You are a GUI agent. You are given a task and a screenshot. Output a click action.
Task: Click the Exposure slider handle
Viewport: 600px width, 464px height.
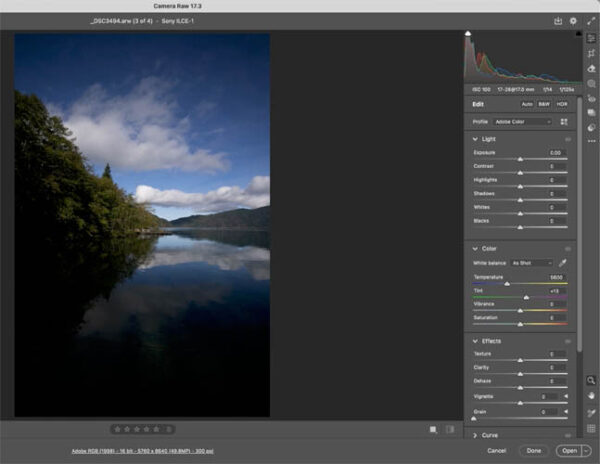520,159
